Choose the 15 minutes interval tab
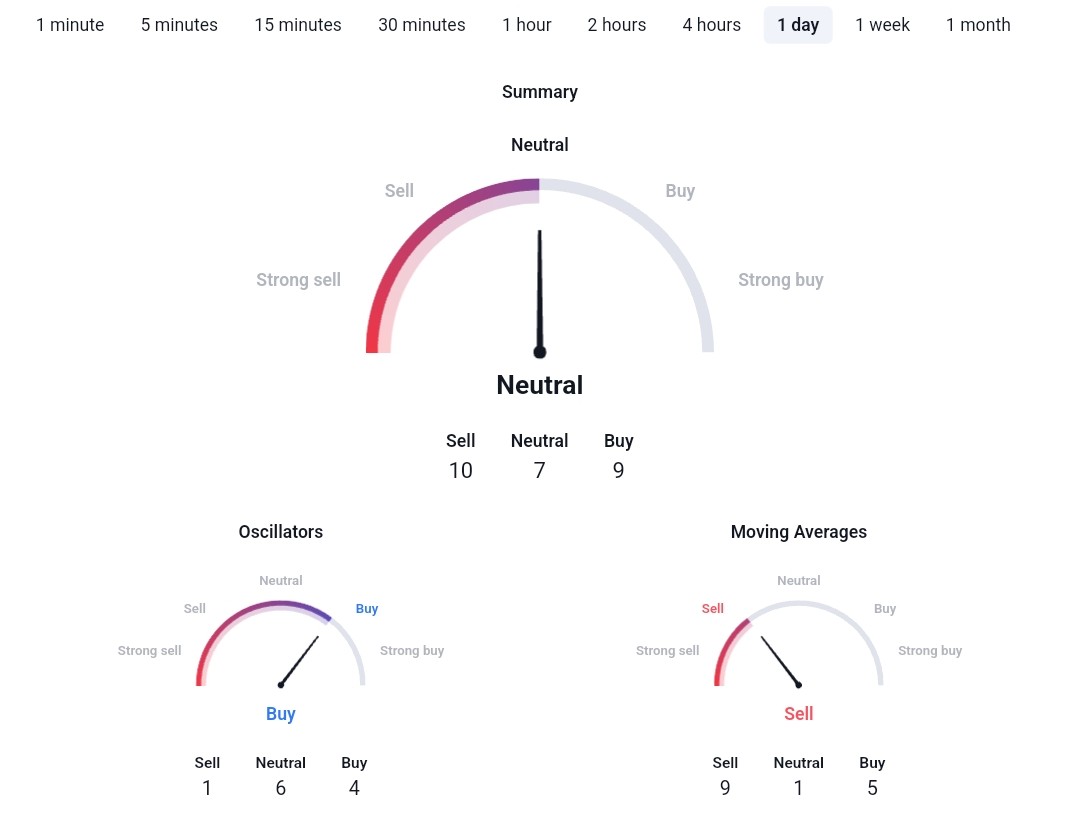1080x825 pixels. pyautogui.click(x=298, y=25)
